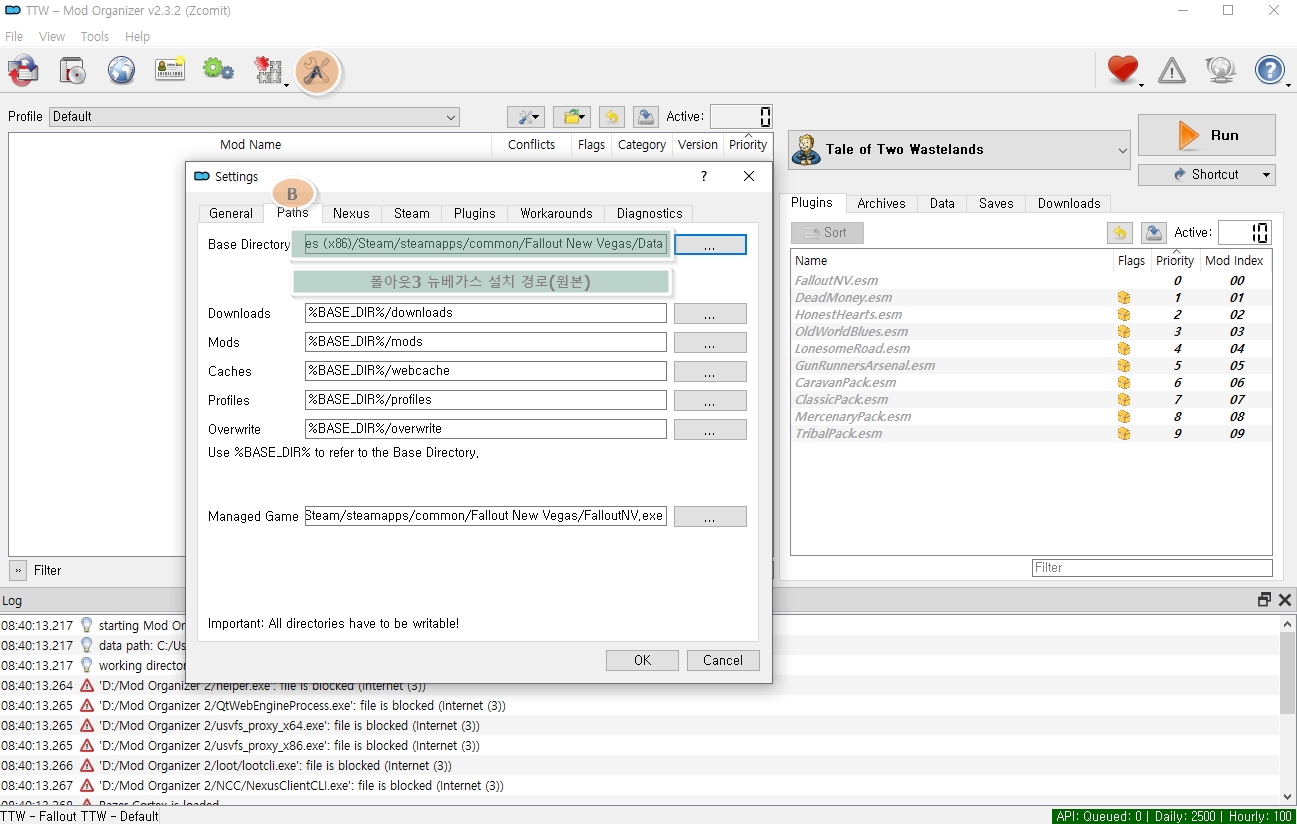The width and height of the screenshot is (1297, 824).
Task: Open the puzzle piece Tools icon
Action: click(x=268, y=70)
